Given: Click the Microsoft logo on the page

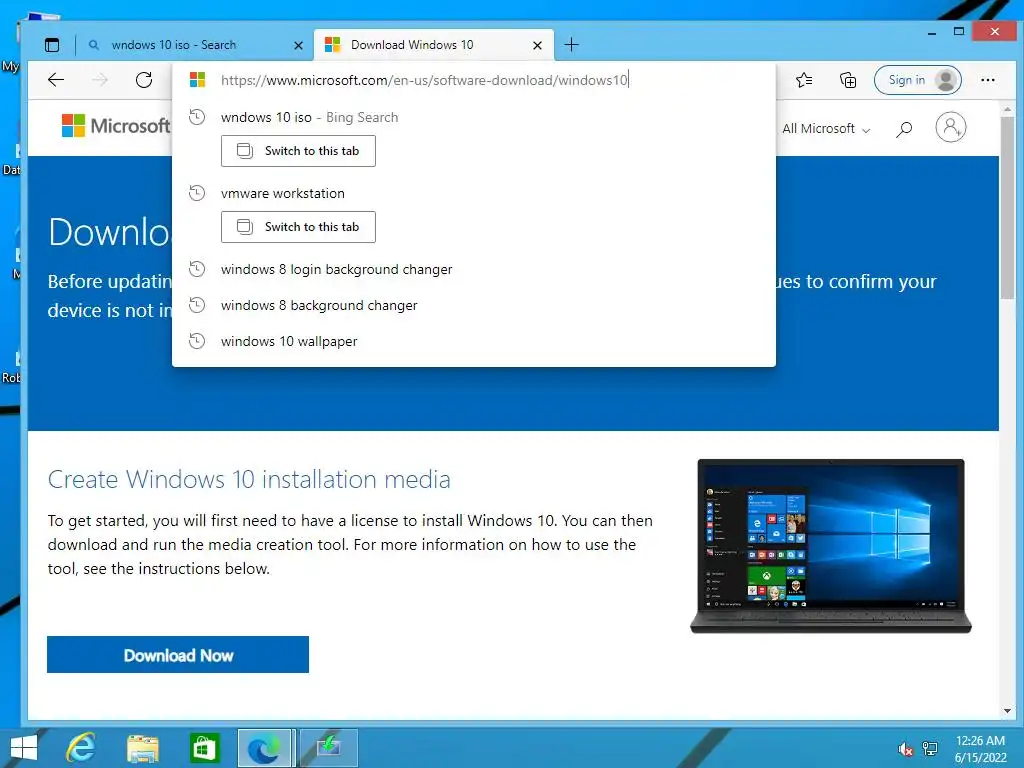Looking at the screenshot, I should tap(116, 125).
